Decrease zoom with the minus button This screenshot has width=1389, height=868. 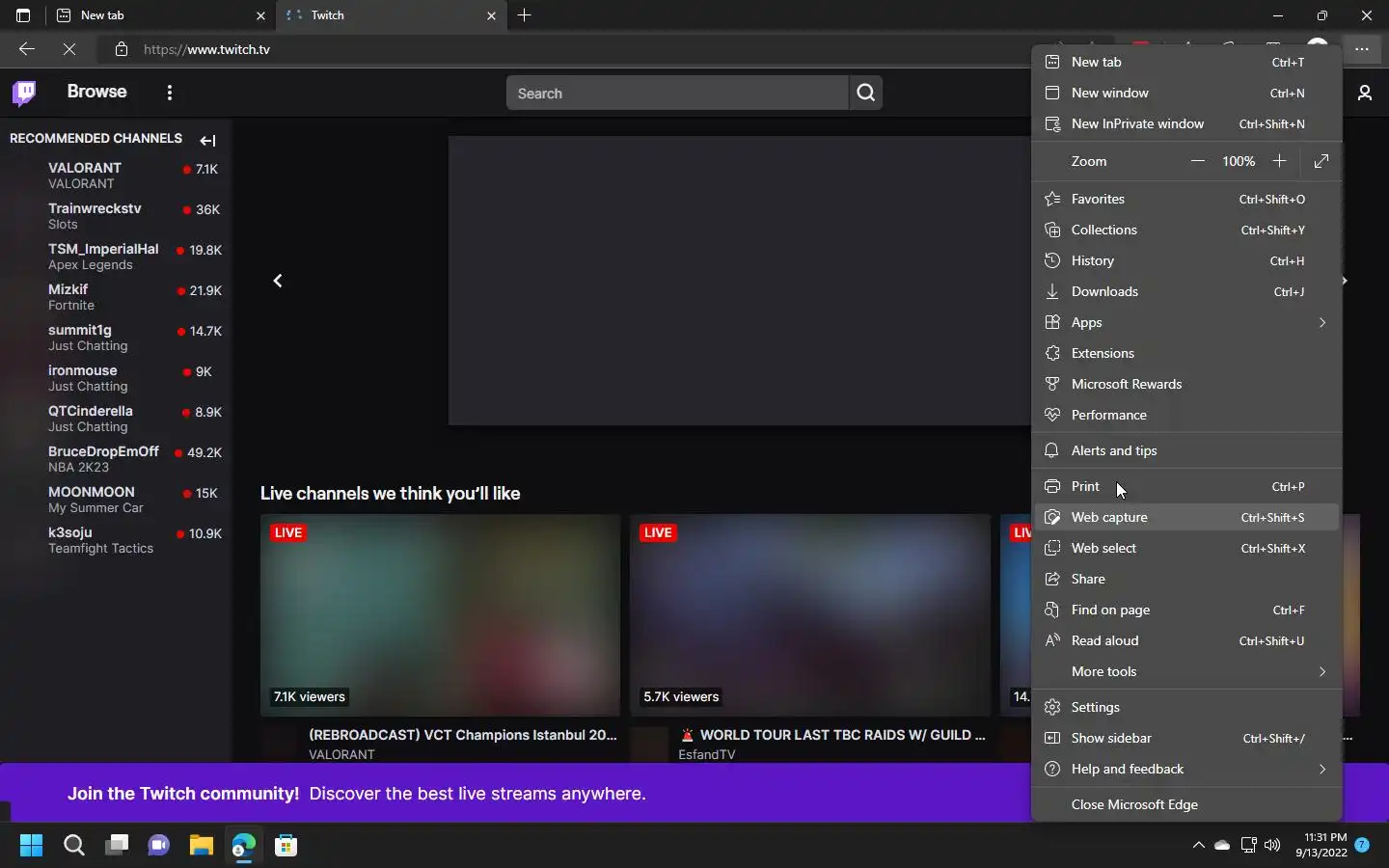tap(1198, 161)
